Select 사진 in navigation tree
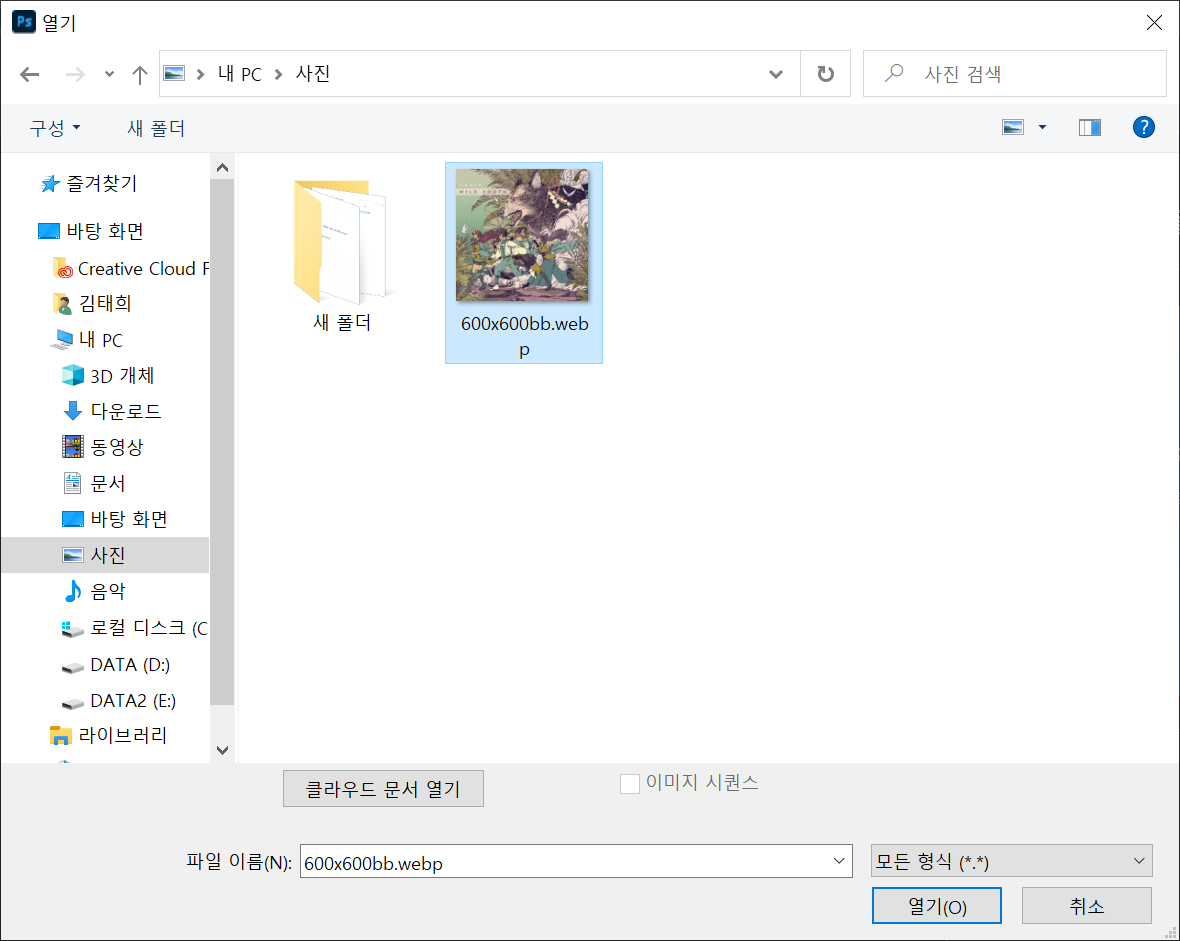The width and height of the screenshot is (1180, 941). 105,555
